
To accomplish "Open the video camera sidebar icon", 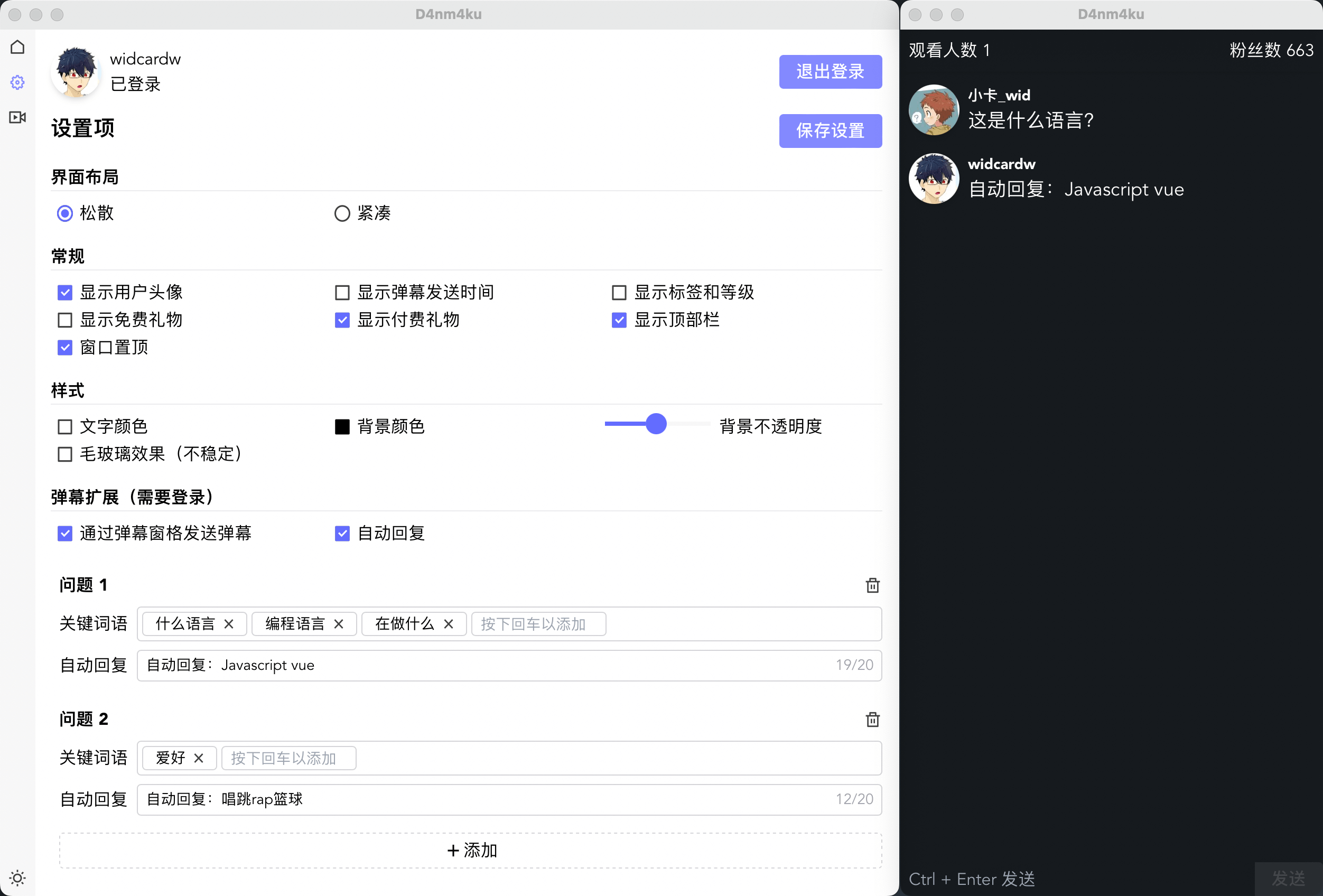I will click(17, 117).
